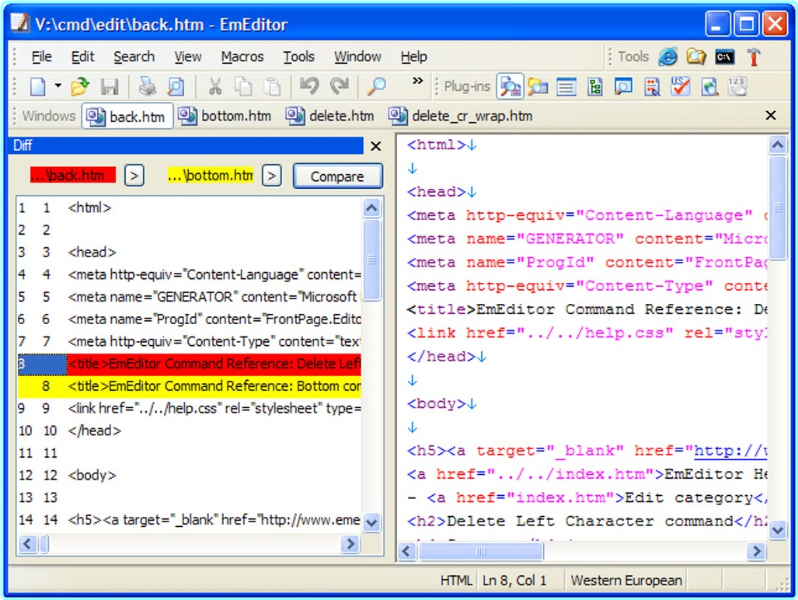Select diff line 12 <body>
The width and height of the screenshot is (798, 600).
click(189, 475)
